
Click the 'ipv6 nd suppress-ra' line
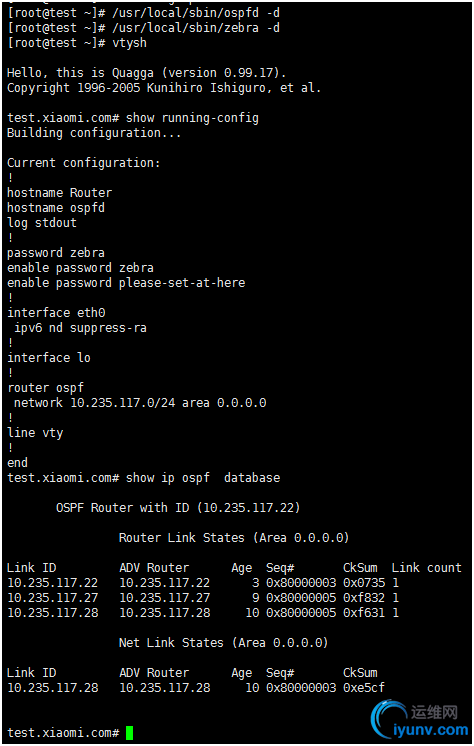click(x=80, y=328)
